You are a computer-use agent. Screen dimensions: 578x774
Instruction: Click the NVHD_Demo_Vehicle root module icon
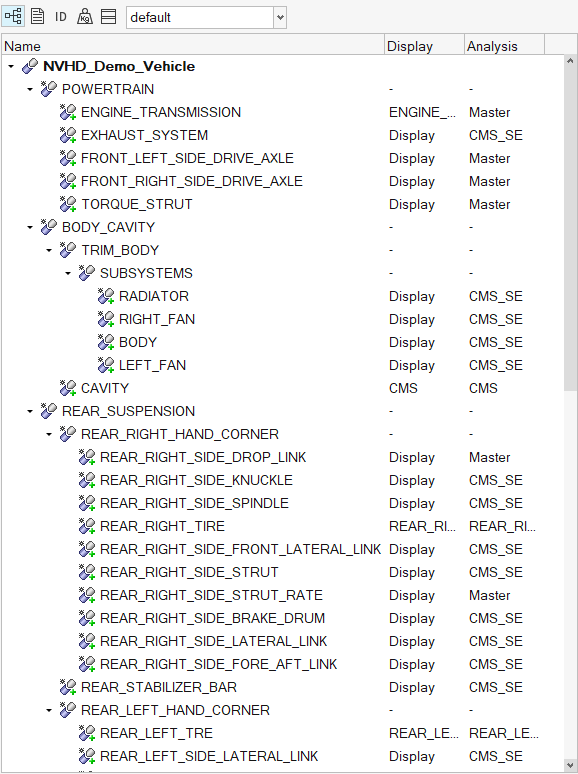[x=30, y=66]
